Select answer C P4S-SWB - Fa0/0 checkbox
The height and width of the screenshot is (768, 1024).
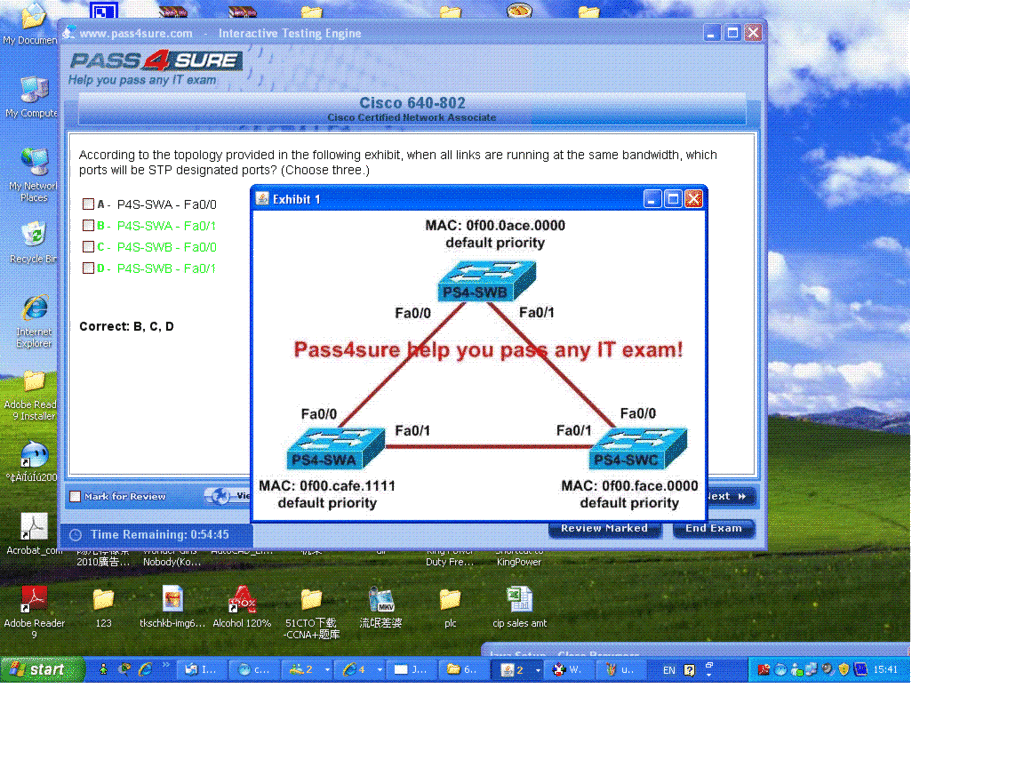[88, 247]
